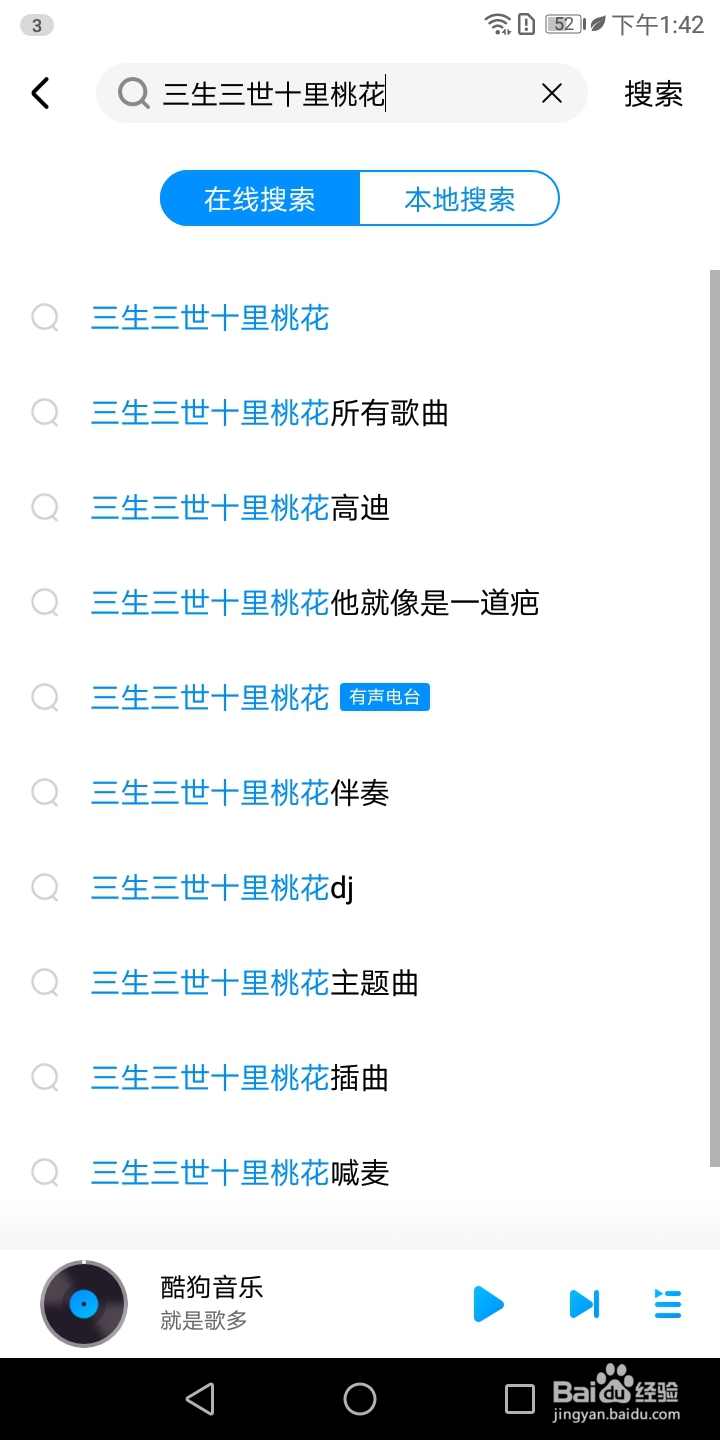Switch to the 在线搜索 tab
Screen dimensions: 720x1440
260,198
